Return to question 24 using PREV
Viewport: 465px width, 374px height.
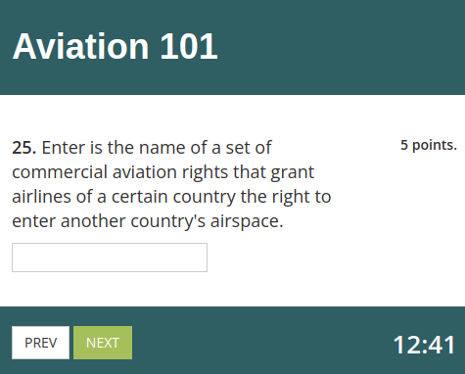(41, 343)
